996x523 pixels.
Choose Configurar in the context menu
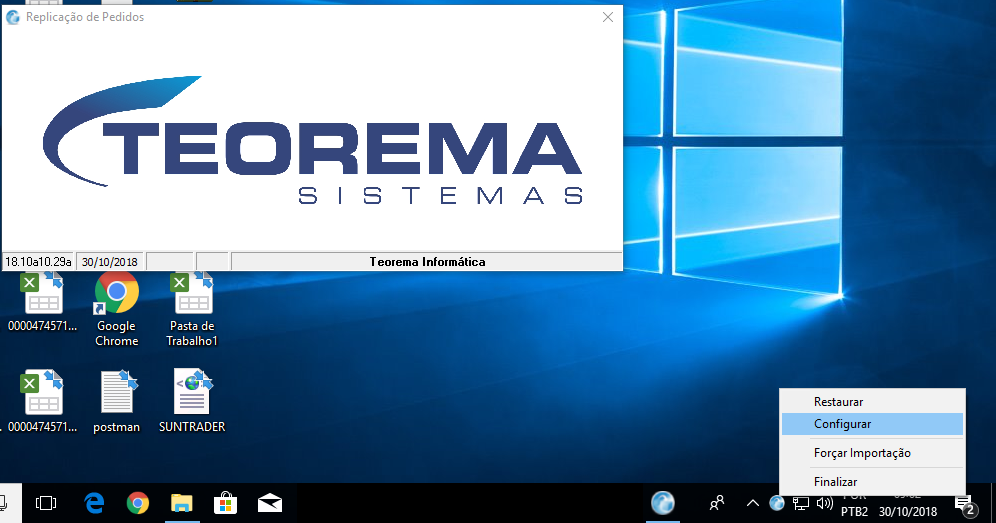pyautogui.click(x=872, y=424)
